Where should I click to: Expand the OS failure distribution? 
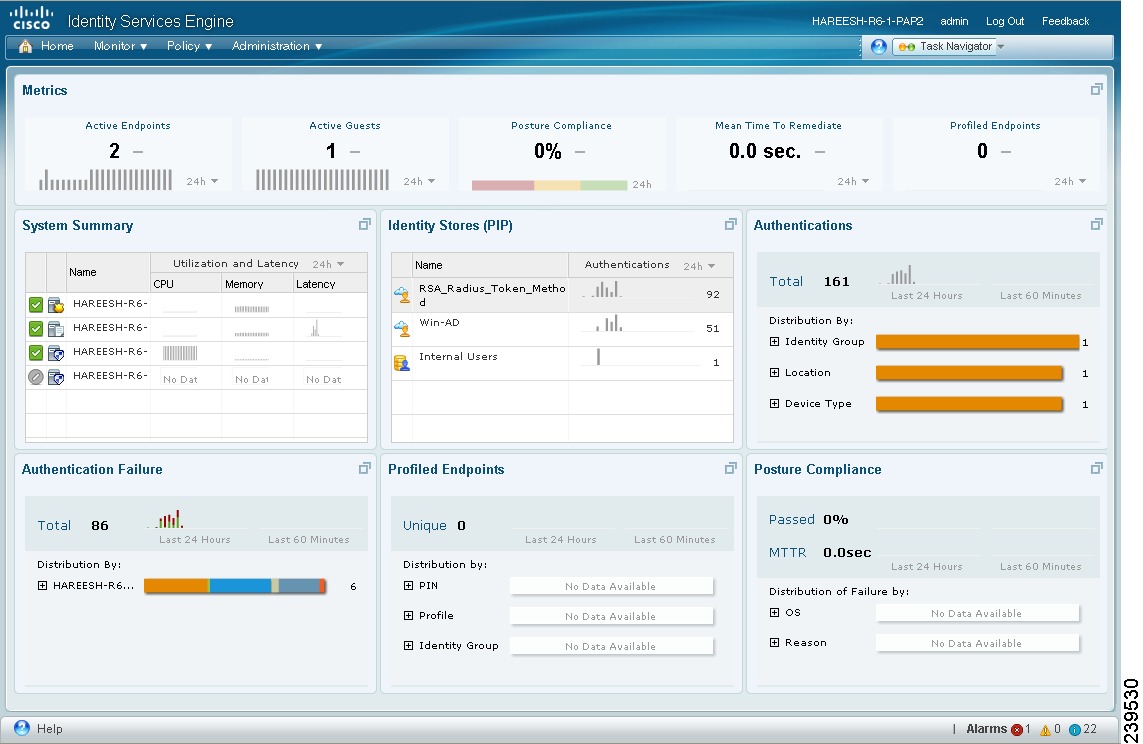click(774, 613)
